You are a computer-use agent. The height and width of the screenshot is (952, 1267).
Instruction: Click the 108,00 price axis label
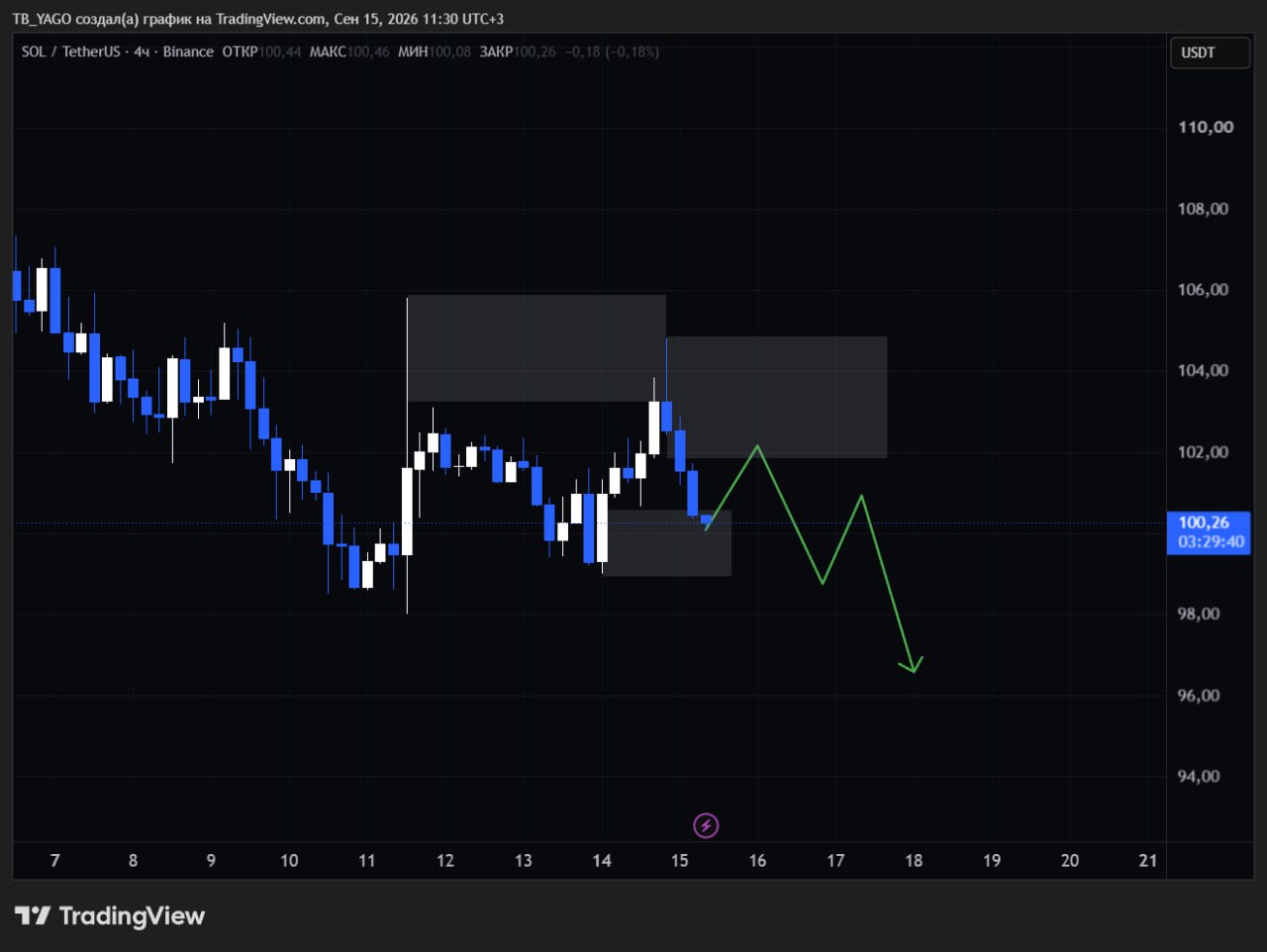click(1203, 209)
